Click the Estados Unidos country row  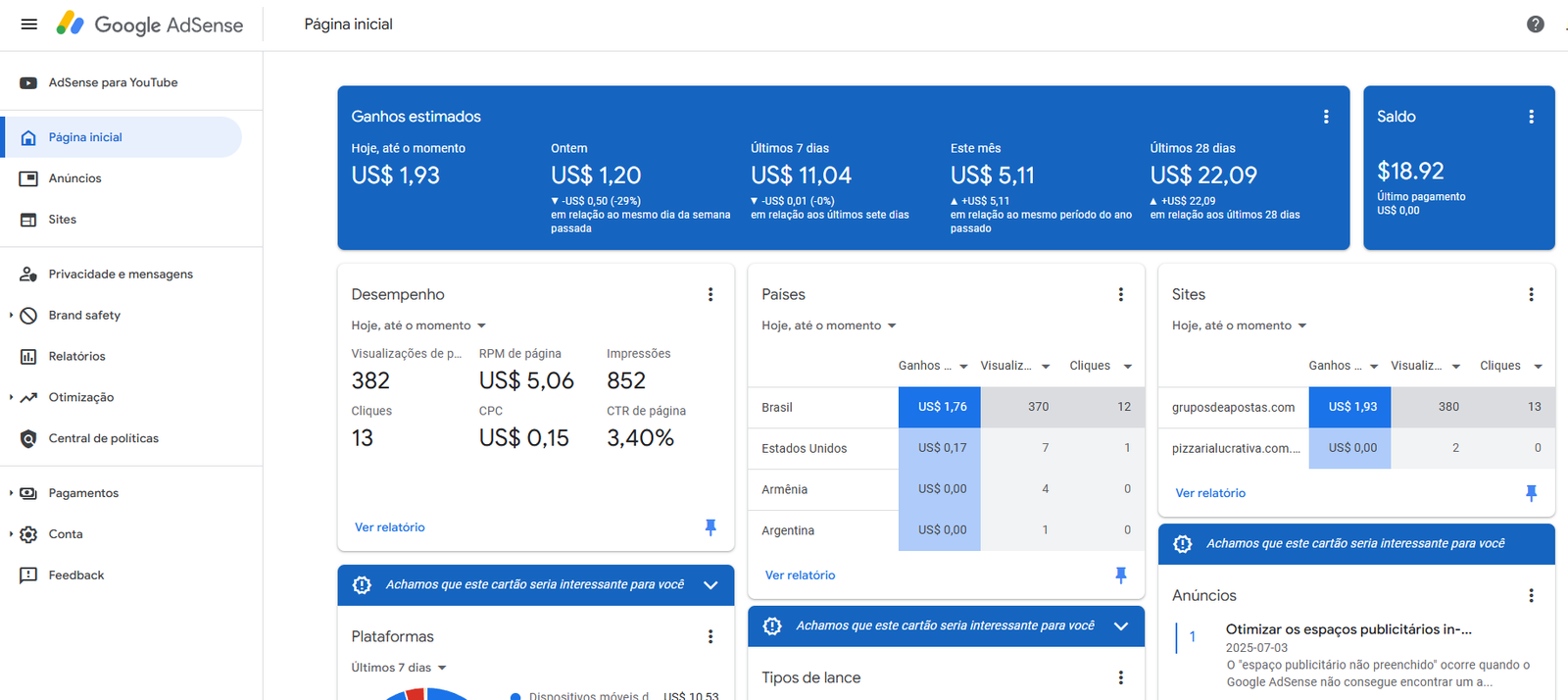(946, 448)
